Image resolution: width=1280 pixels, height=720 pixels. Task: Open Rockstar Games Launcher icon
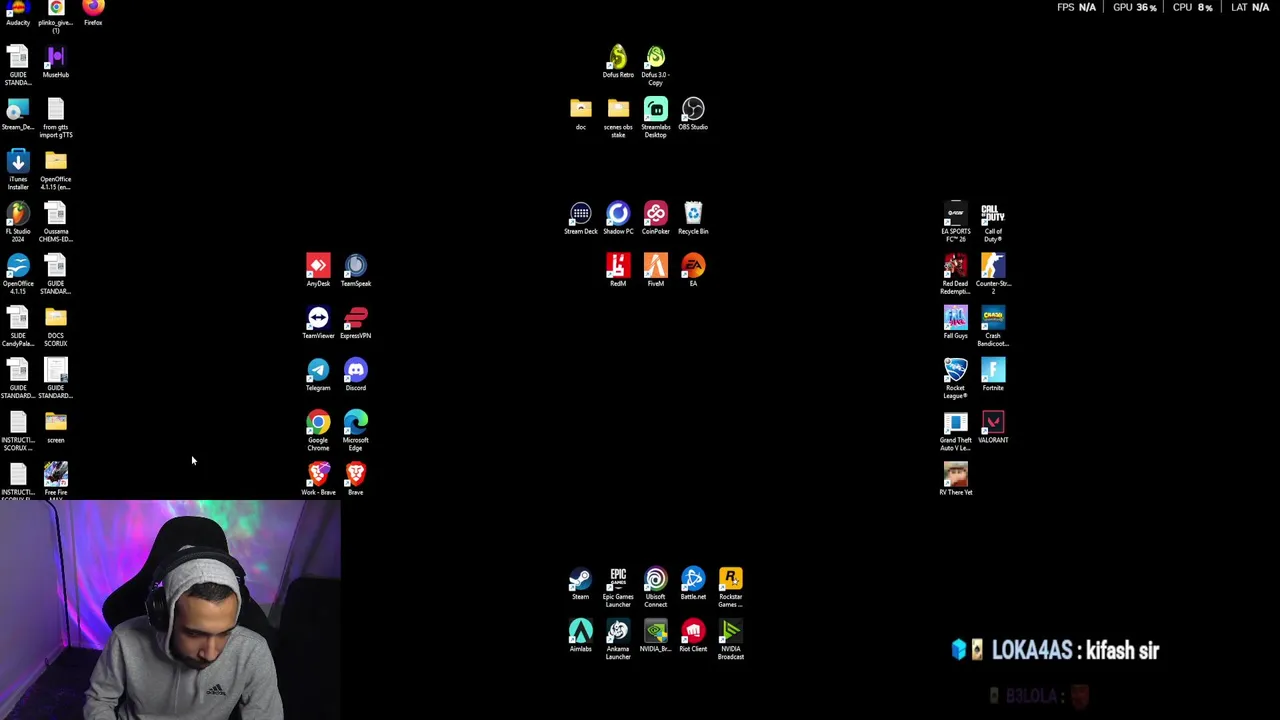[731, 588]
